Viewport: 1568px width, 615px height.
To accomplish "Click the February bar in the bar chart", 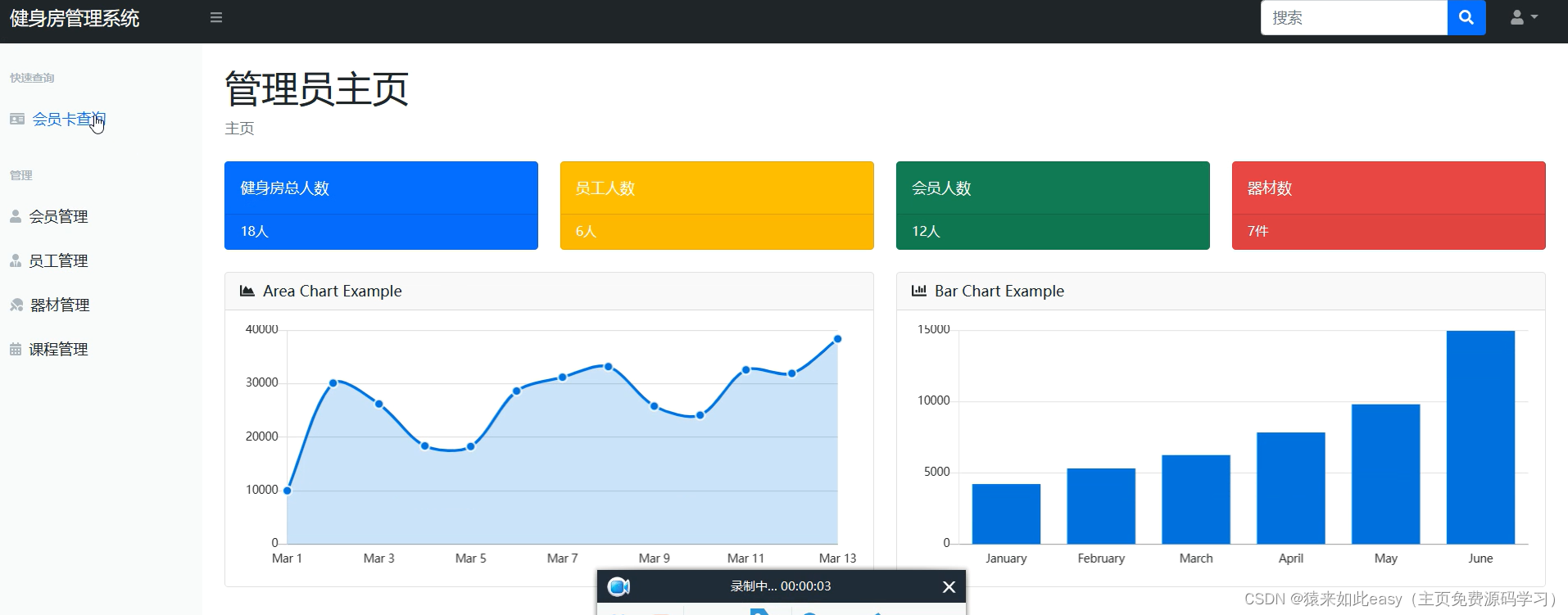I will tap(1101, 506).
